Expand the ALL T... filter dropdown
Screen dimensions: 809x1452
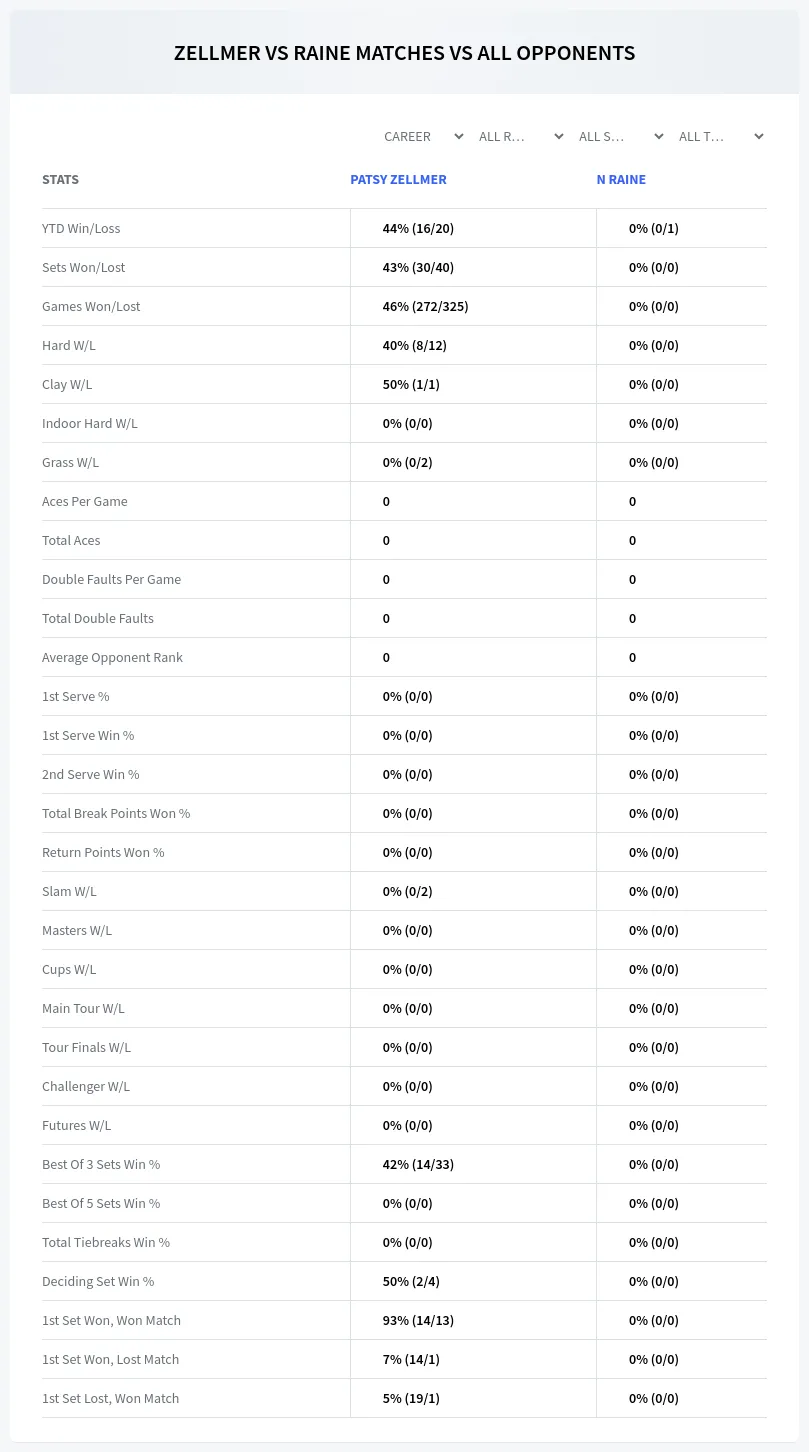(721, 136)
